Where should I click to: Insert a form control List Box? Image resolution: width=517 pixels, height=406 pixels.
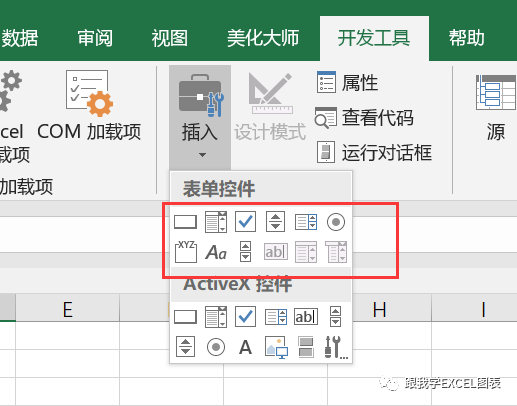pos(306,222)
